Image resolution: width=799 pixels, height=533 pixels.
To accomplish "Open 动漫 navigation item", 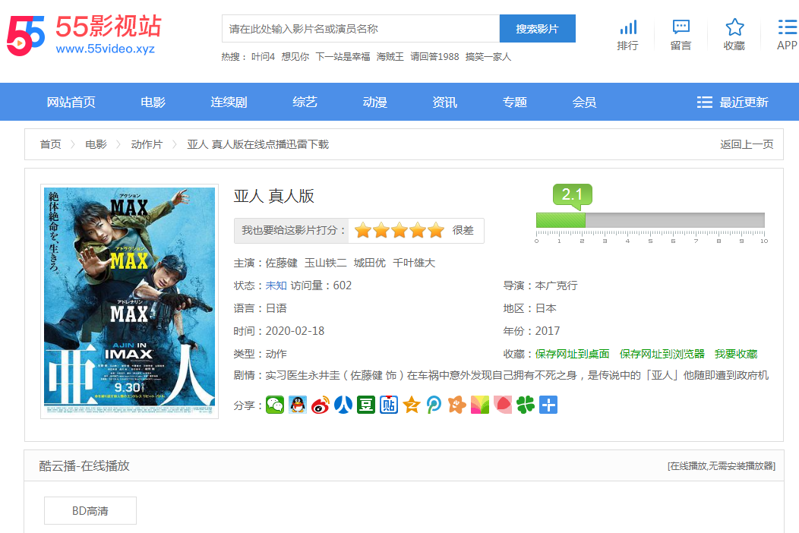I will coord(375,102).
